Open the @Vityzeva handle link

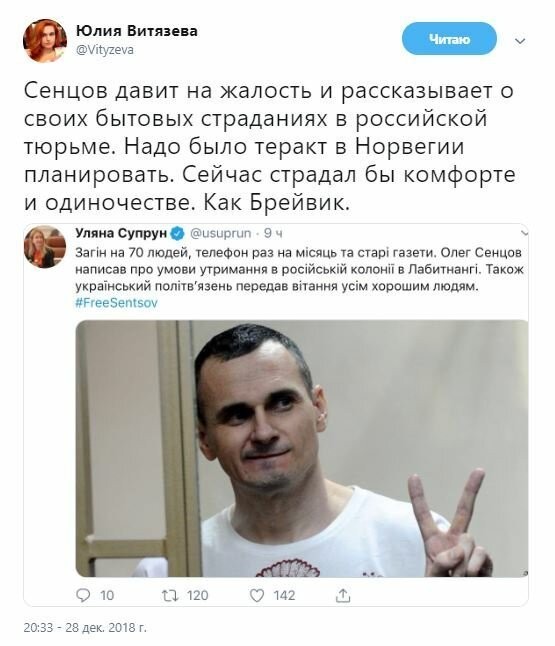click(x=105, y=50)
